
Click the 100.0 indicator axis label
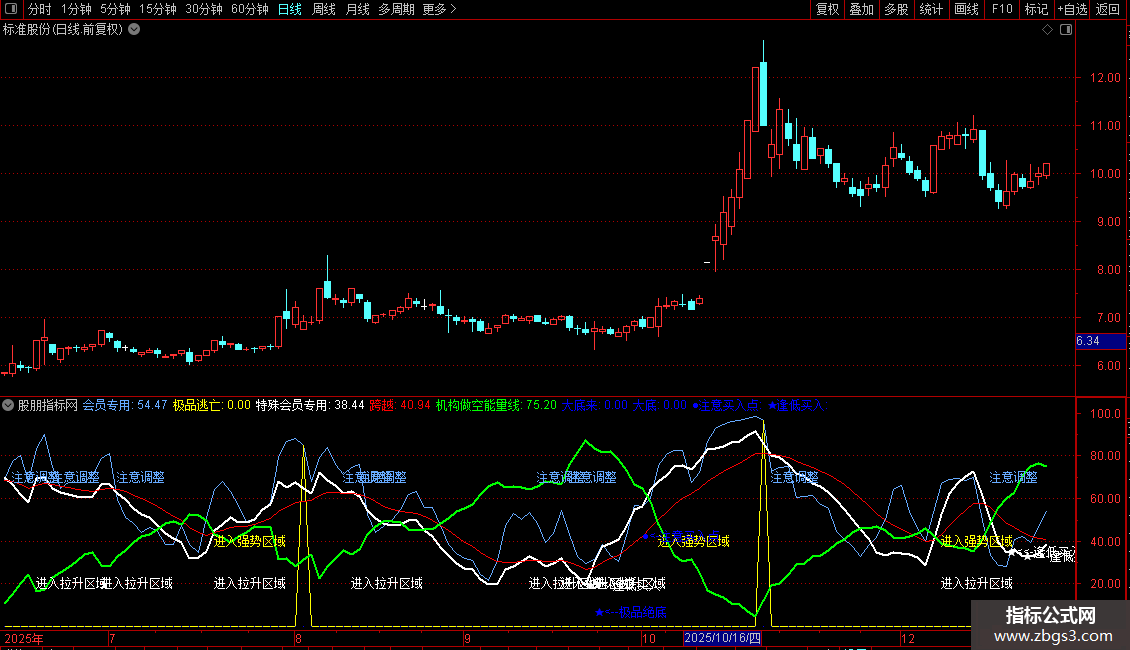click(x=1105, y=414)
